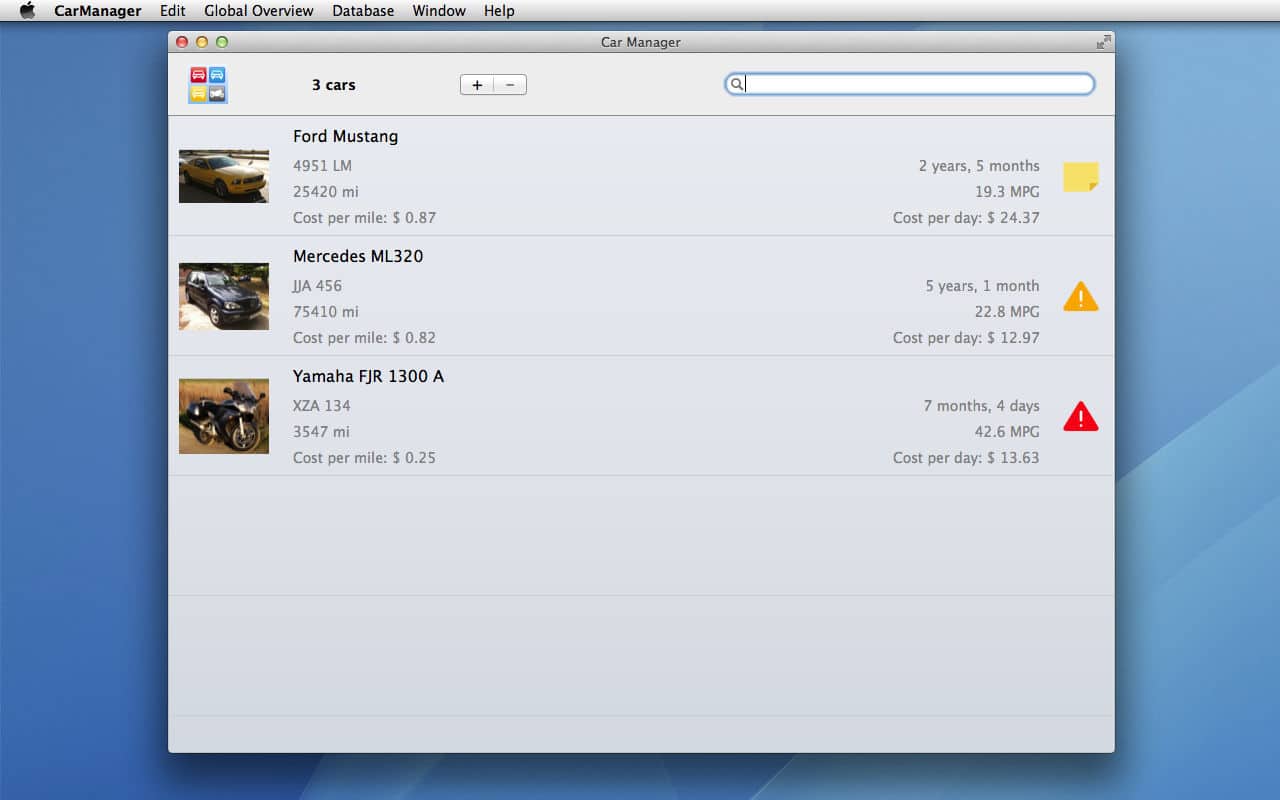The height and width of the screenshot is (800, 1280).
Task: Open the Window menu
Action: pos(439,11)
